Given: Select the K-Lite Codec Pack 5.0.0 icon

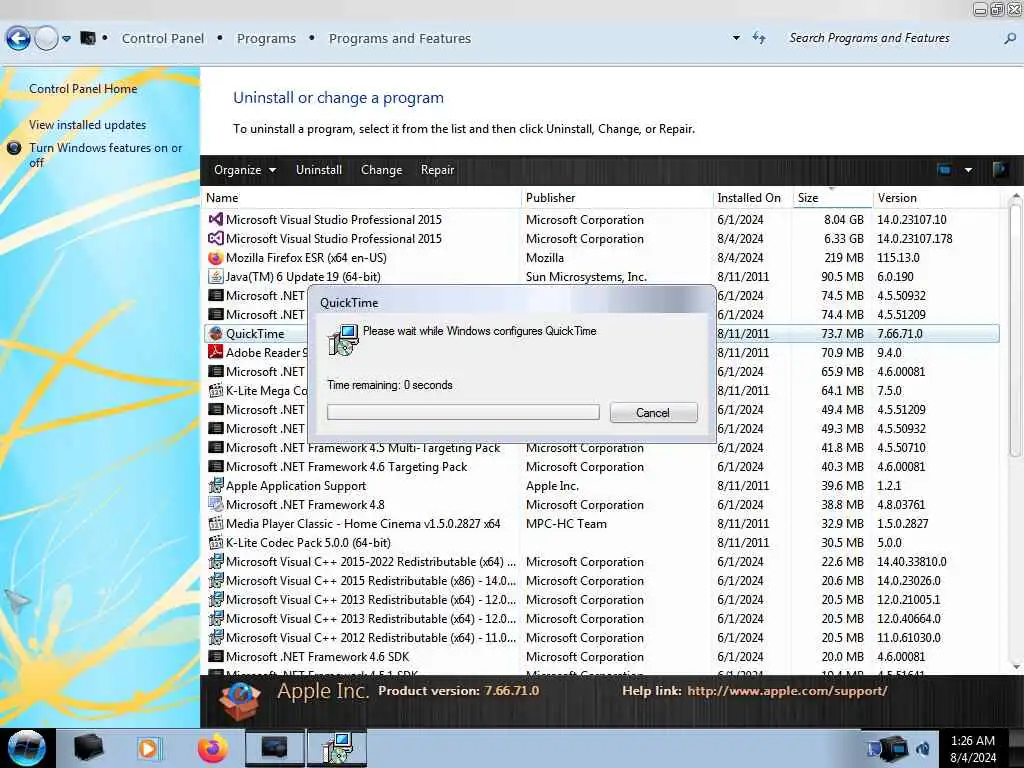Looking at the screenshot, I should (x=216, y=542).
